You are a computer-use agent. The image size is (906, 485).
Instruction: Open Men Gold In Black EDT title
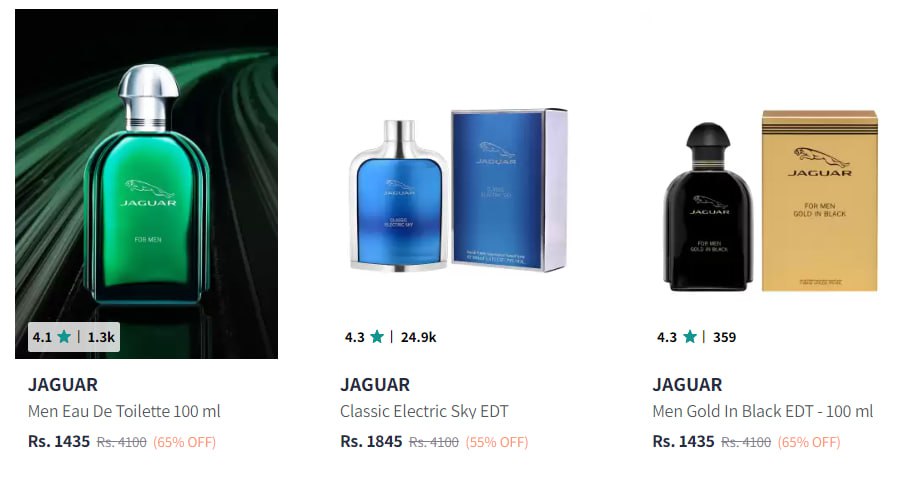pyautogui.click(x=763, y=412)
